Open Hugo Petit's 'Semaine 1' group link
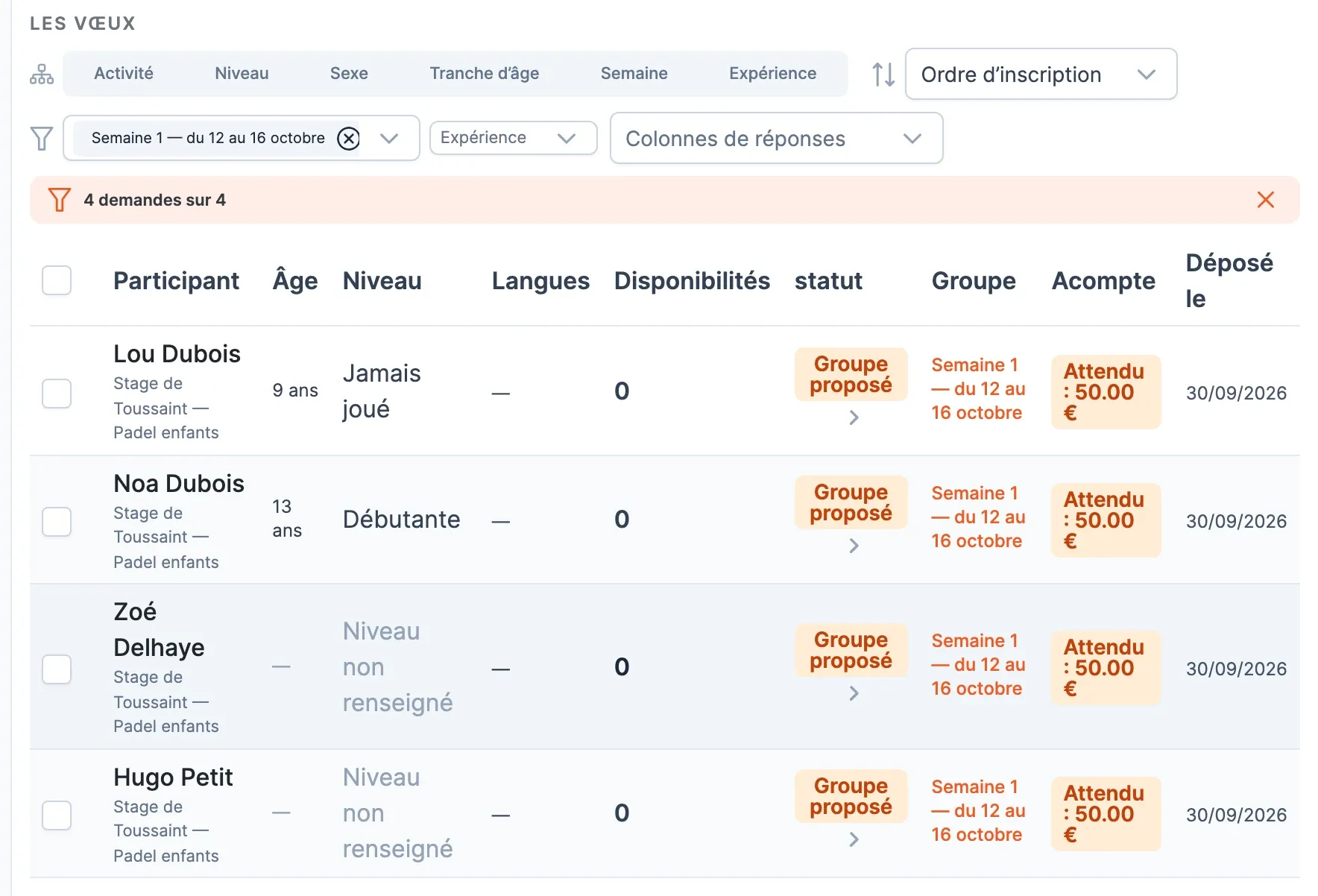Image resolution: width=1318 pixels, height=896 pixels. [978, 810]
